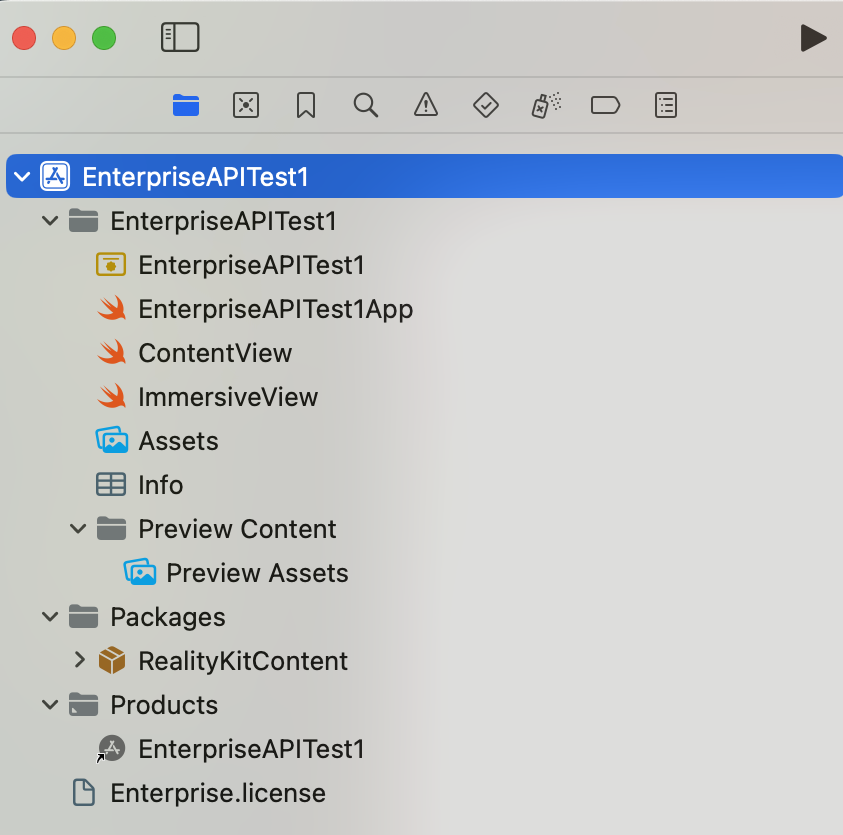Open the Source Control navigator
Screen dimensions: 843x835
(246, 105)
